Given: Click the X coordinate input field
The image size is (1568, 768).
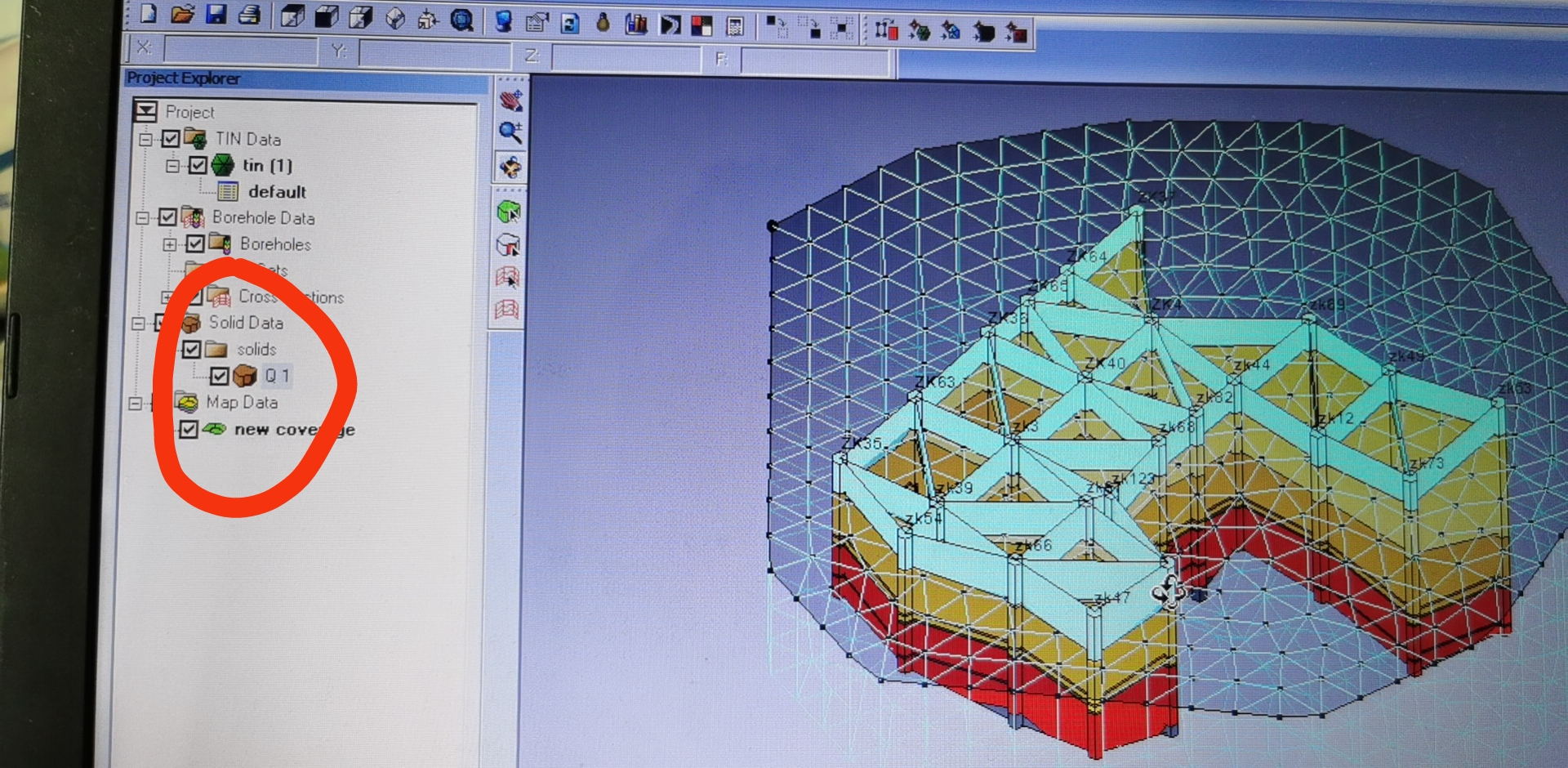Looking at the screenshot, I should click(x=240, y=50).
